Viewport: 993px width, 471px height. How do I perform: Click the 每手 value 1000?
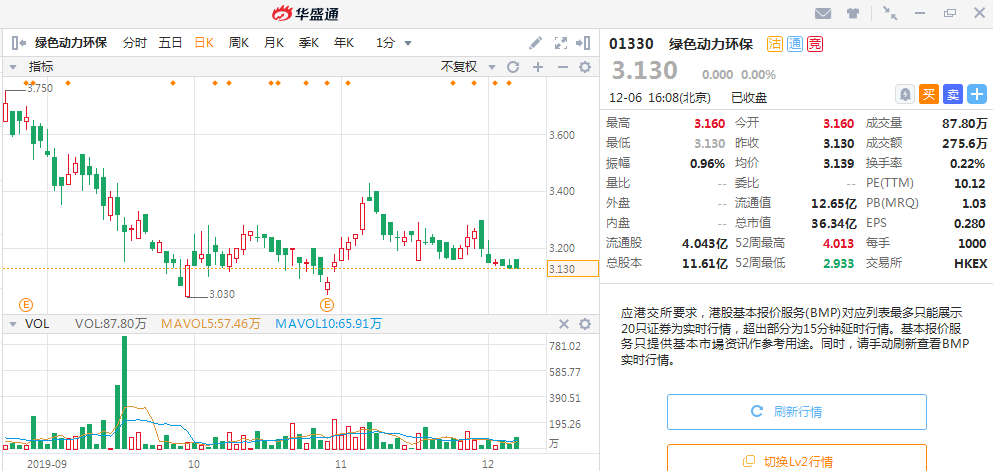click(x=972, y=243)
